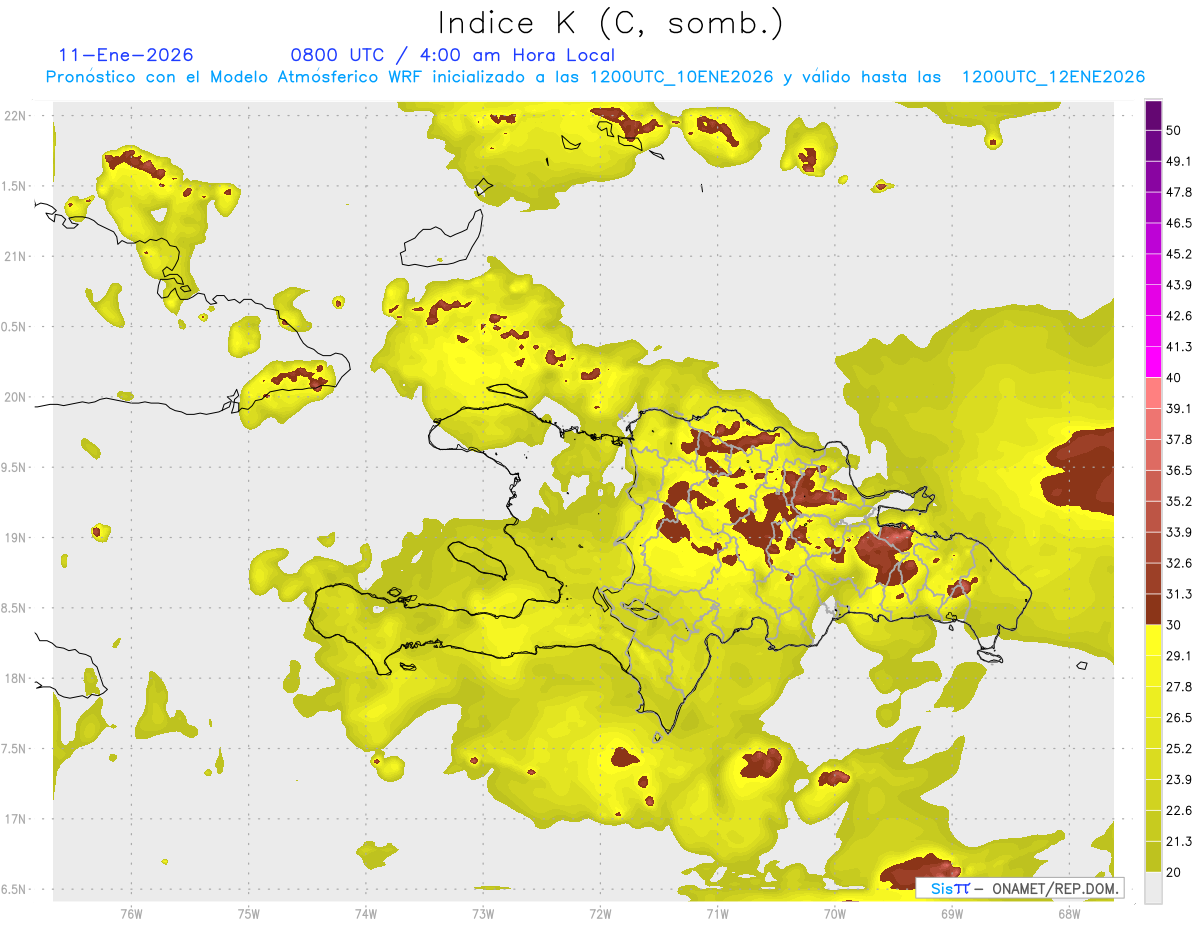The image size is (1200, 927).
Task: Click the colorbar value "23.9"
Action: pos(1180,779)
